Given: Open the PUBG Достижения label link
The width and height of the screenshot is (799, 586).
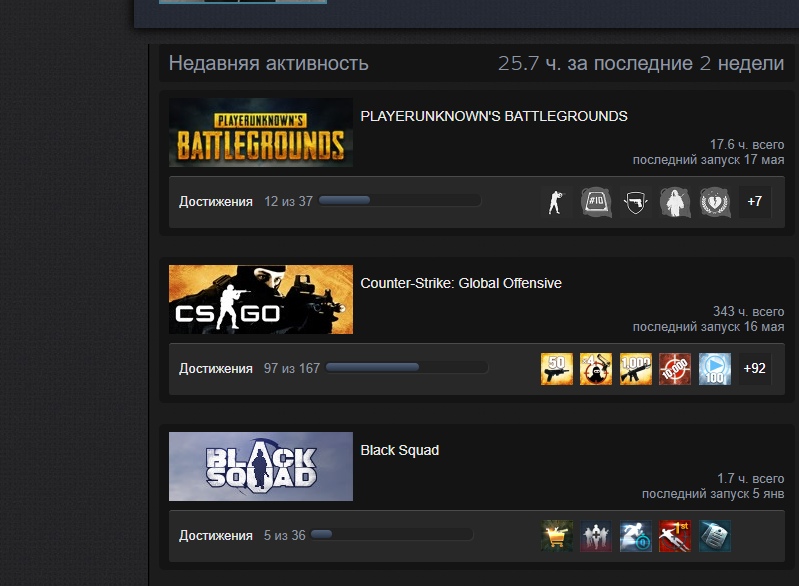Looking at the screenshot, I should (216, 202).
